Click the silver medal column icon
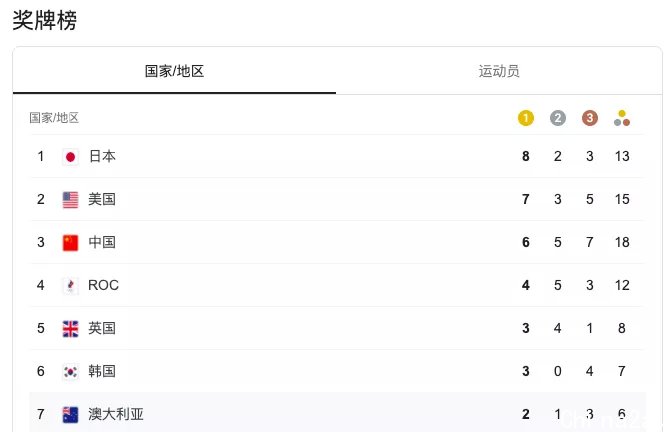 [x=558, y=118]
